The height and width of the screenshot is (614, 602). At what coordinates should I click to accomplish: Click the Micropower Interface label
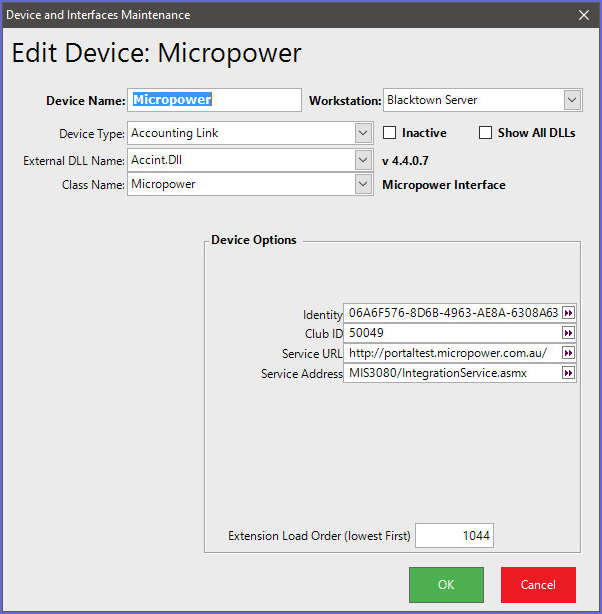(444, 185)
